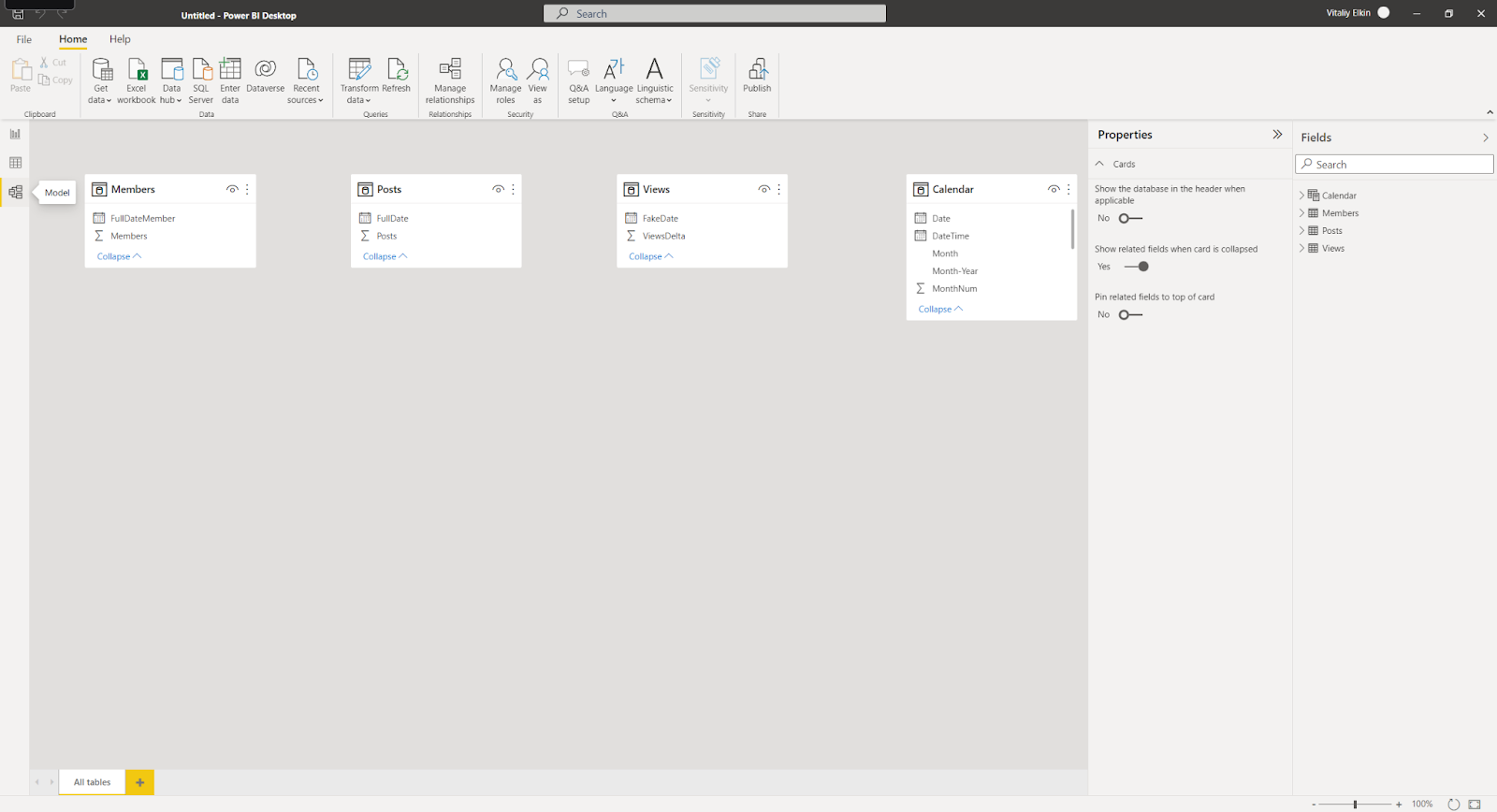
Task: Click the title bar Search box
Action: tap(715, 14)
